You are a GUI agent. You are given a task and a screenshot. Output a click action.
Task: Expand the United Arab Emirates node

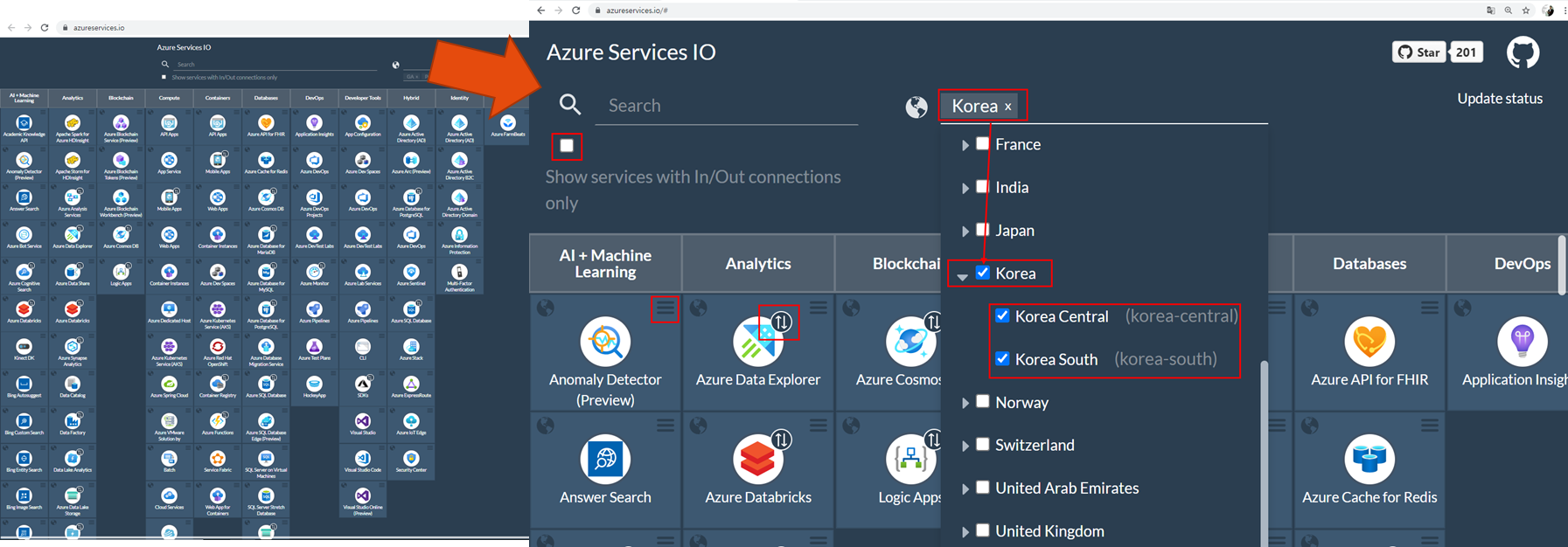[965, 488]
